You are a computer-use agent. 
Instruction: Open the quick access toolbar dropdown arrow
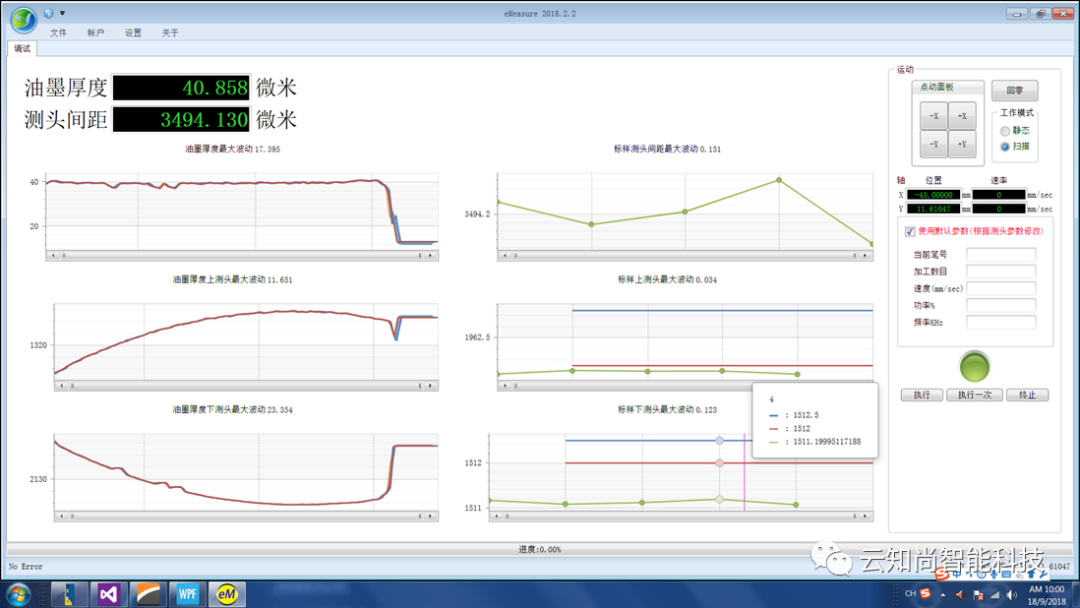click(x=63, y=13)
